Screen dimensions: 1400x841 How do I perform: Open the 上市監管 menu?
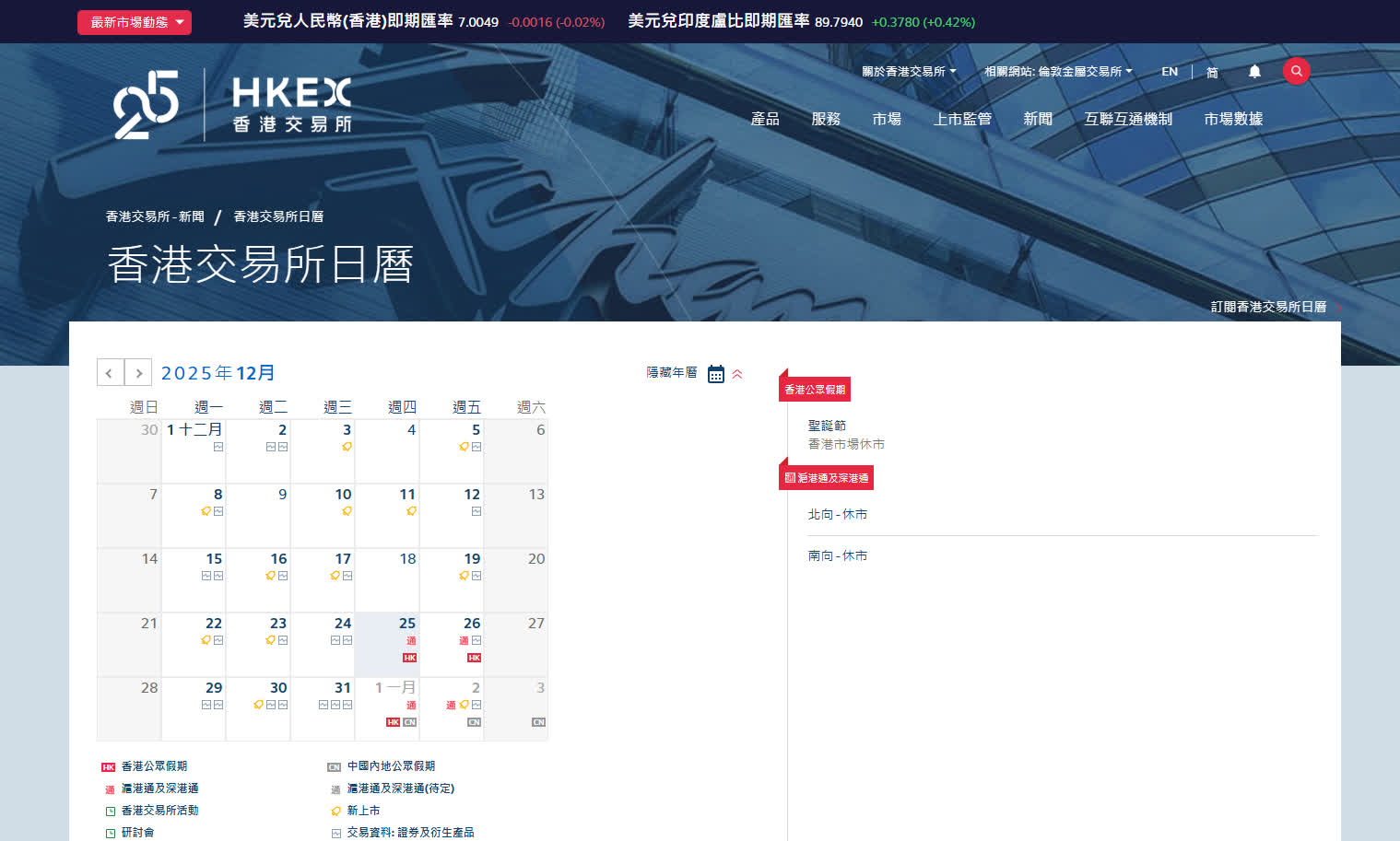point(962,119)
